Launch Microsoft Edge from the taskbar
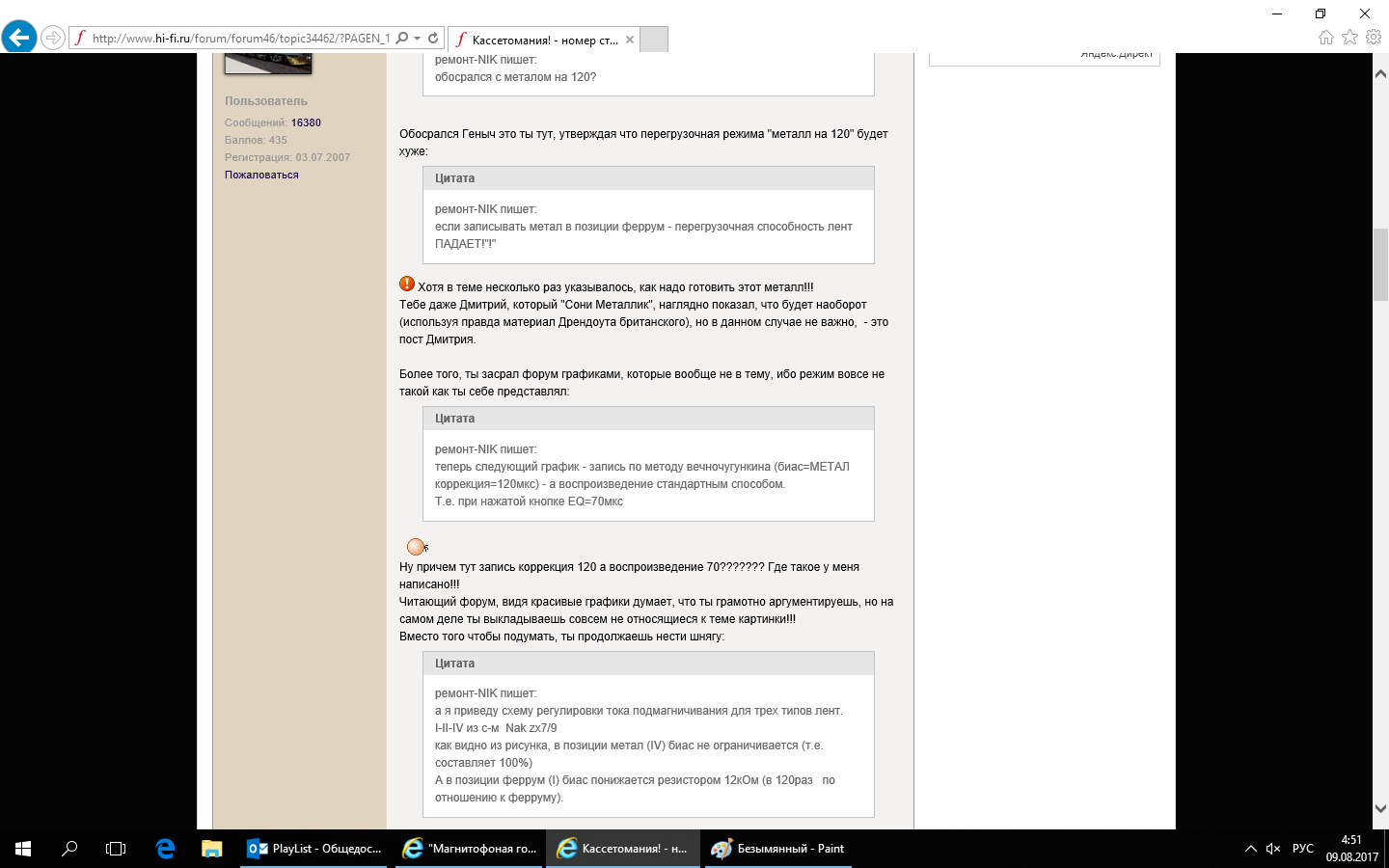The width and height of the screenshot is (1389, 868). (165, 849)
